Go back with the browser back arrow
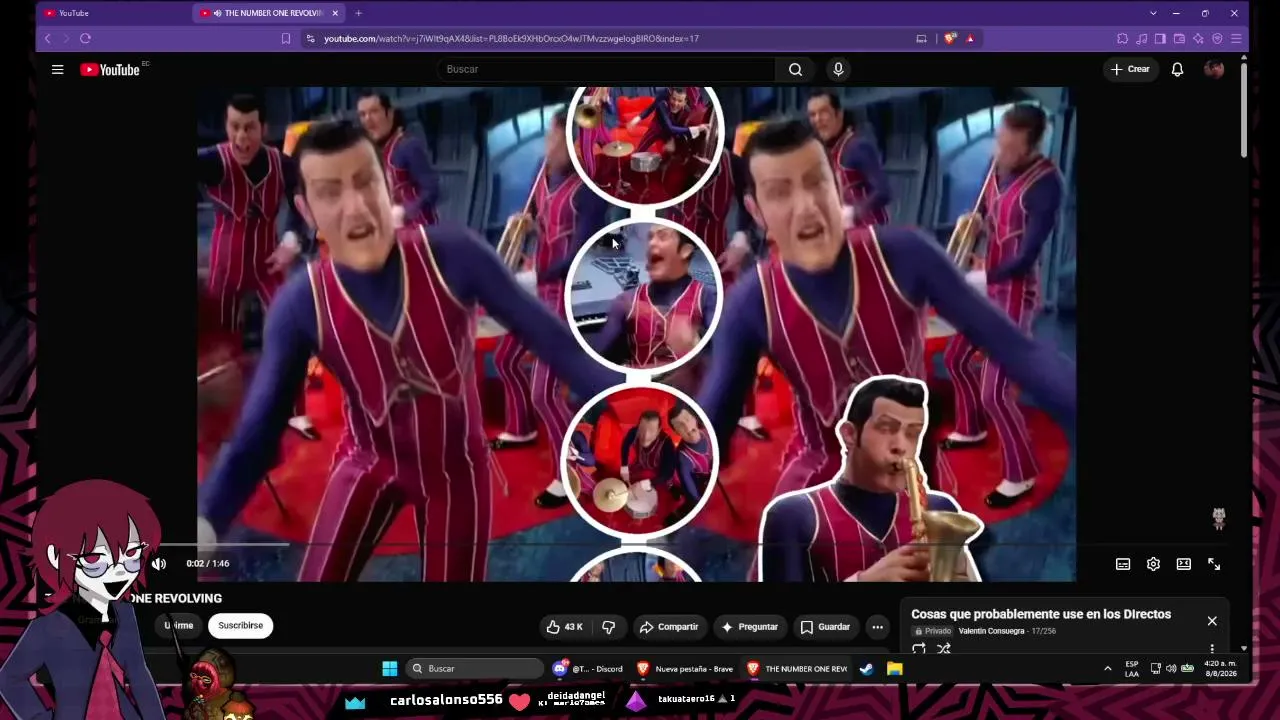This screenshot has height=720, width=1280. [47, 38]
